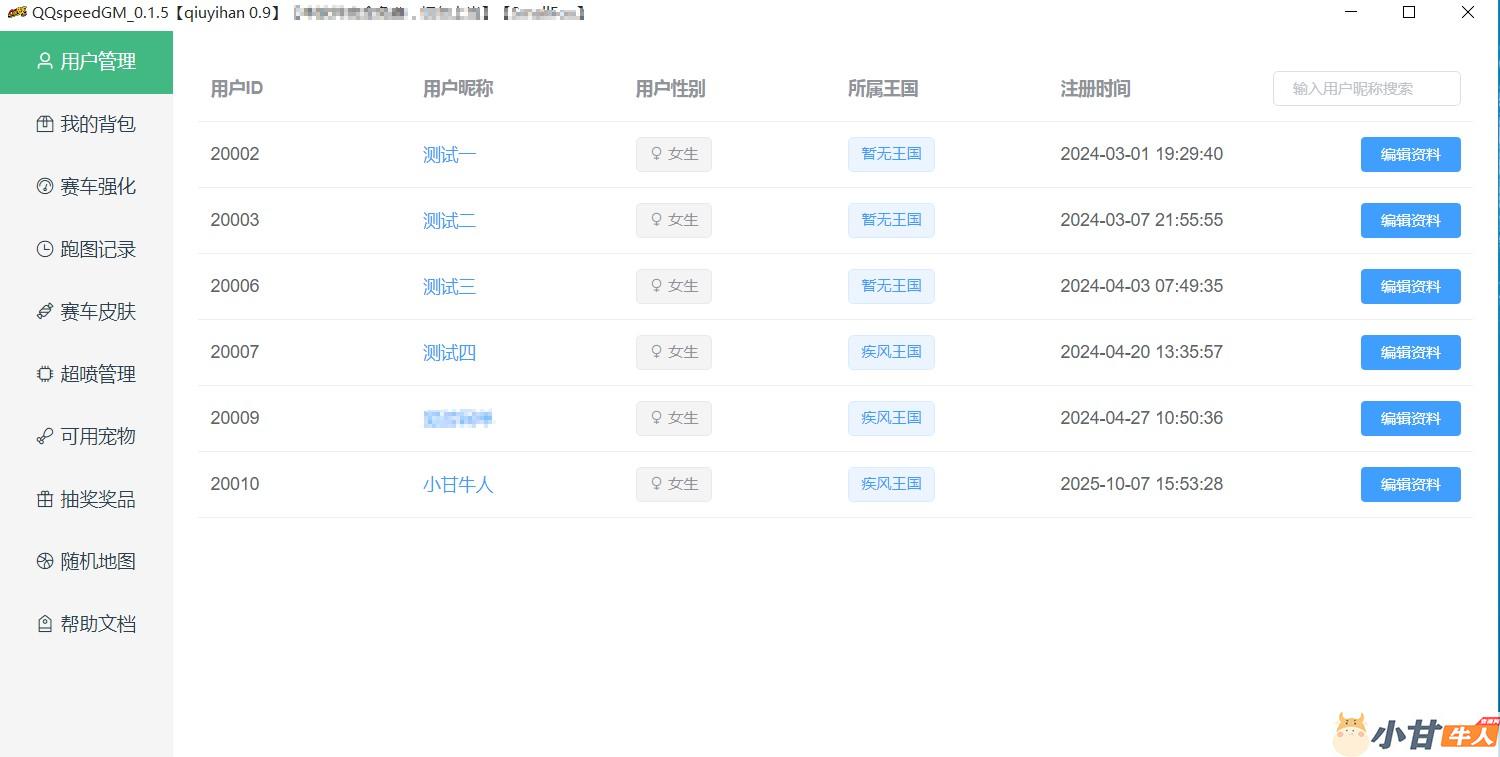Click the 女生 gender tag for 20003
1500x757 pixels.
[673, 220]
